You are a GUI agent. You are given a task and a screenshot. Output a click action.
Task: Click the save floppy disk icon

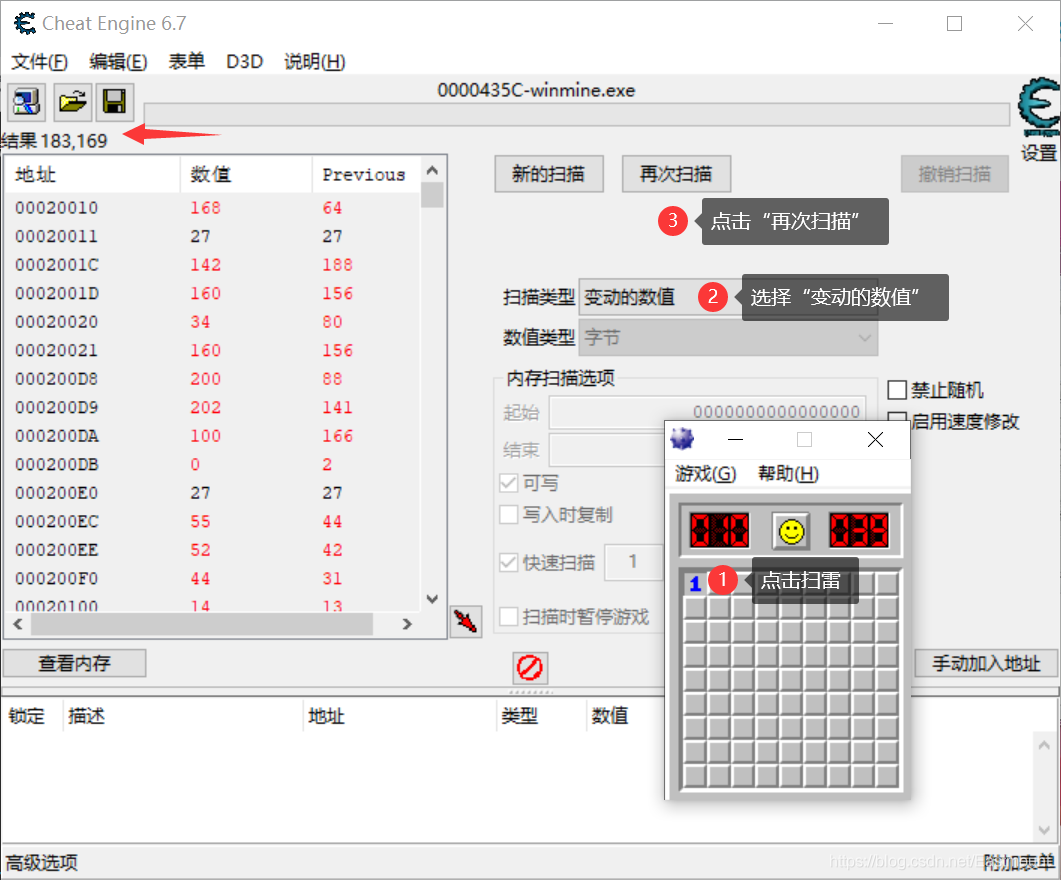[x=114, y=102]
